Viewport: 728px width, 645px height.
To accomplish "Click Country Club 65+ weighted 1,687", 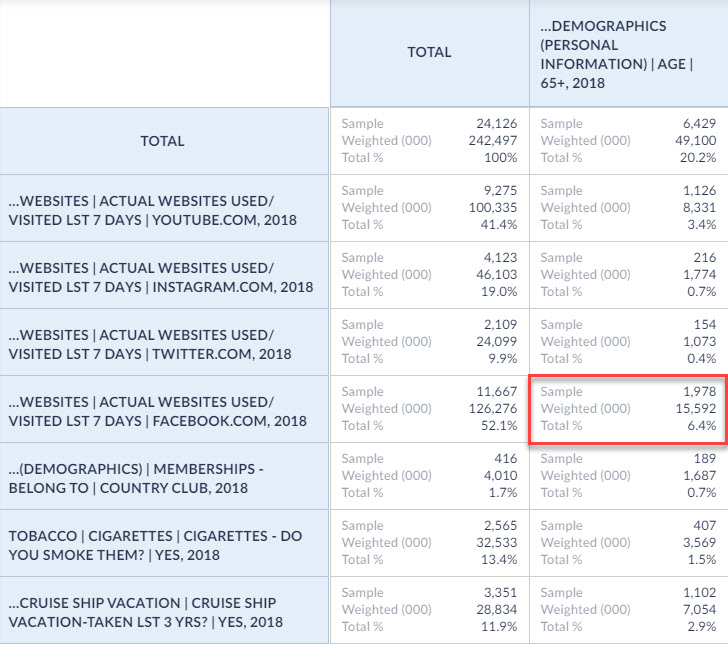I will coord(699,475).
